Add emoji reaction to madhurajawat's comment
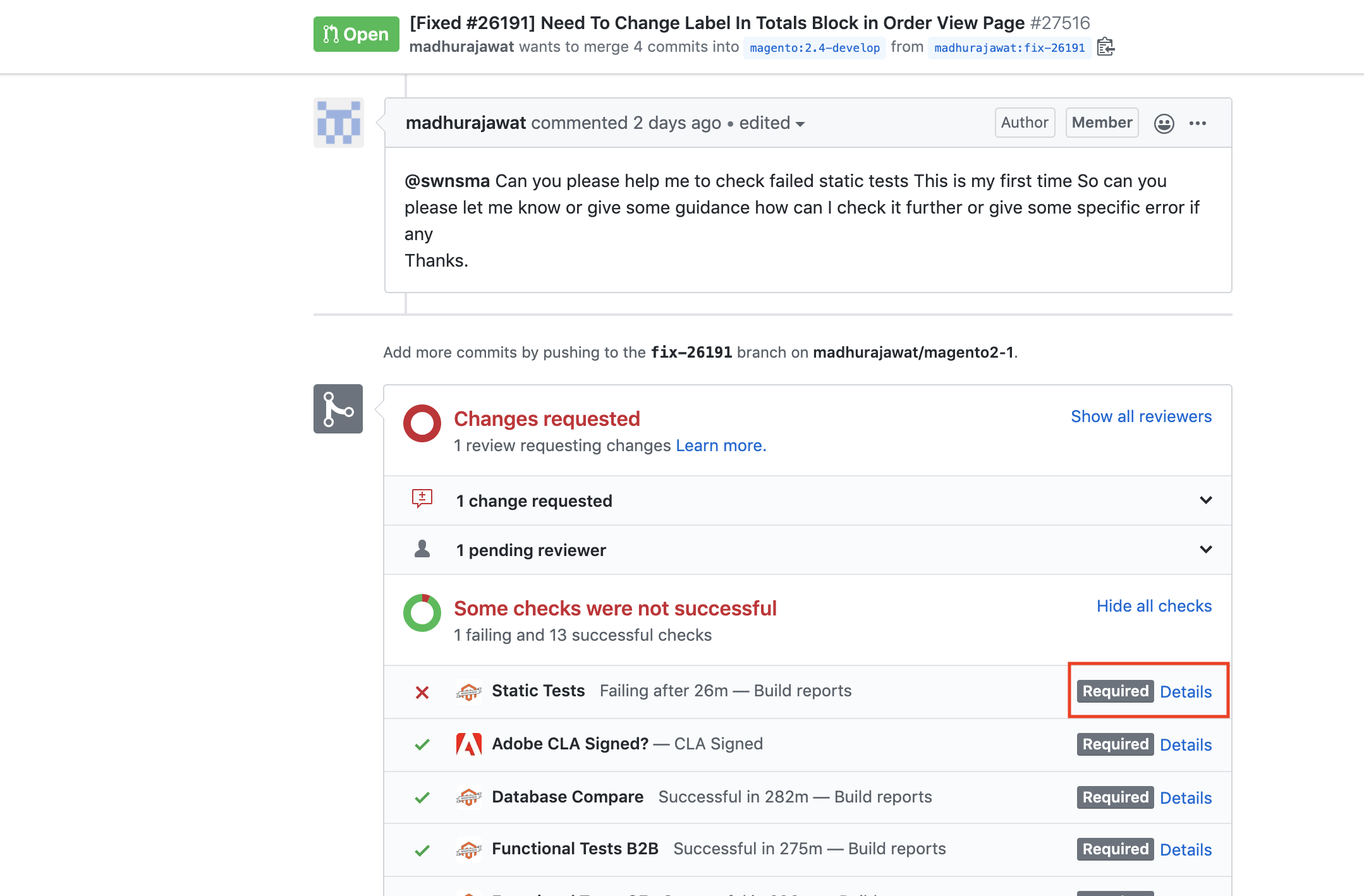1364x896 pixels. (1164, 123)
